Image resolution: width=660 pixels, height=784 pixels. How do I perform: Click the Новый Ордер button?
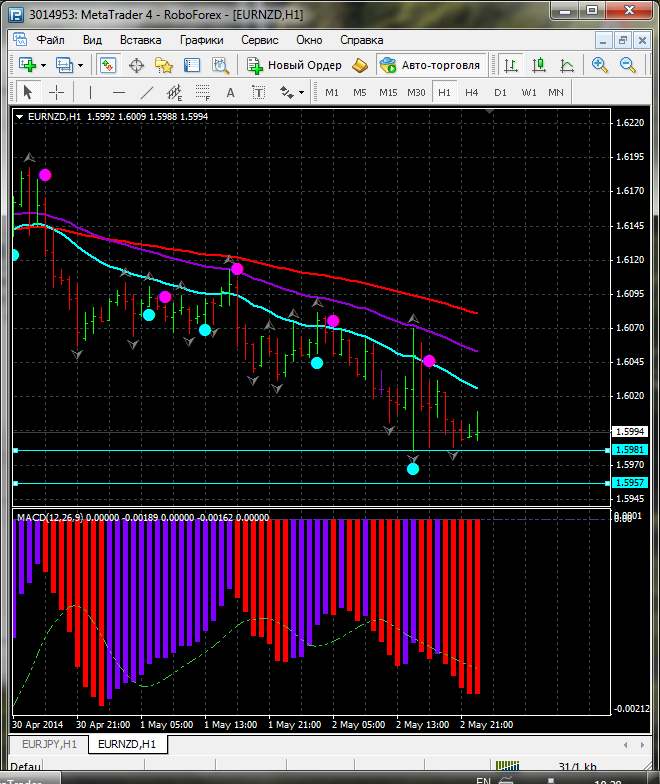[294, 65]
